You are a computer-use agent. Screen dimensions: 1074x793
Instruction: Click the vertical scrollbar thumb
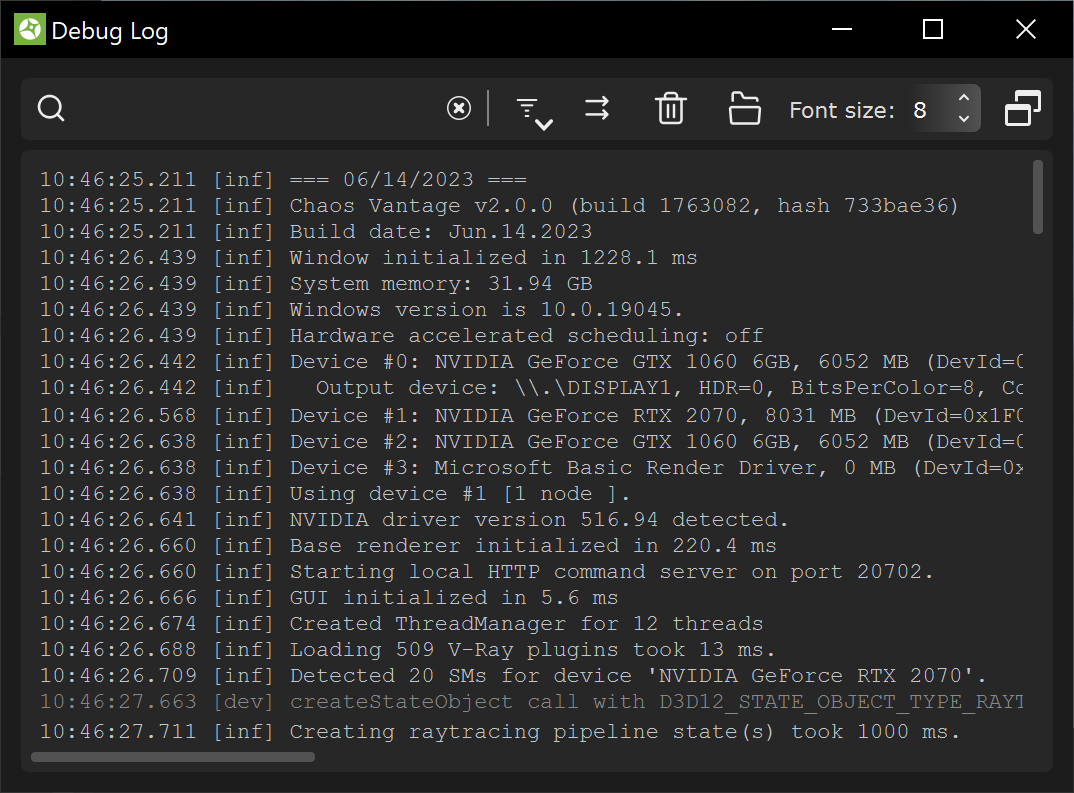[1038, 197]
